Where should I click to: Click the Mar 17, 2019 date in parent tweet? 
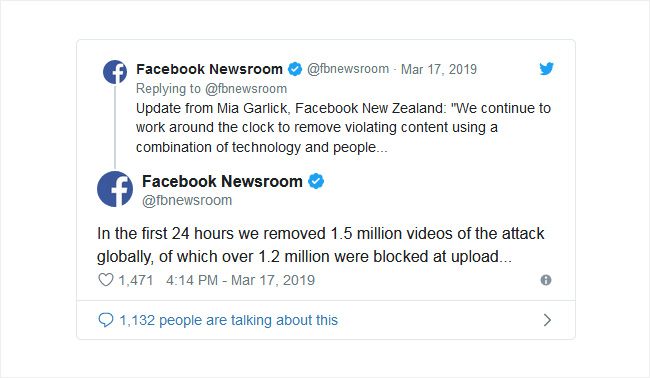(439, 69)
